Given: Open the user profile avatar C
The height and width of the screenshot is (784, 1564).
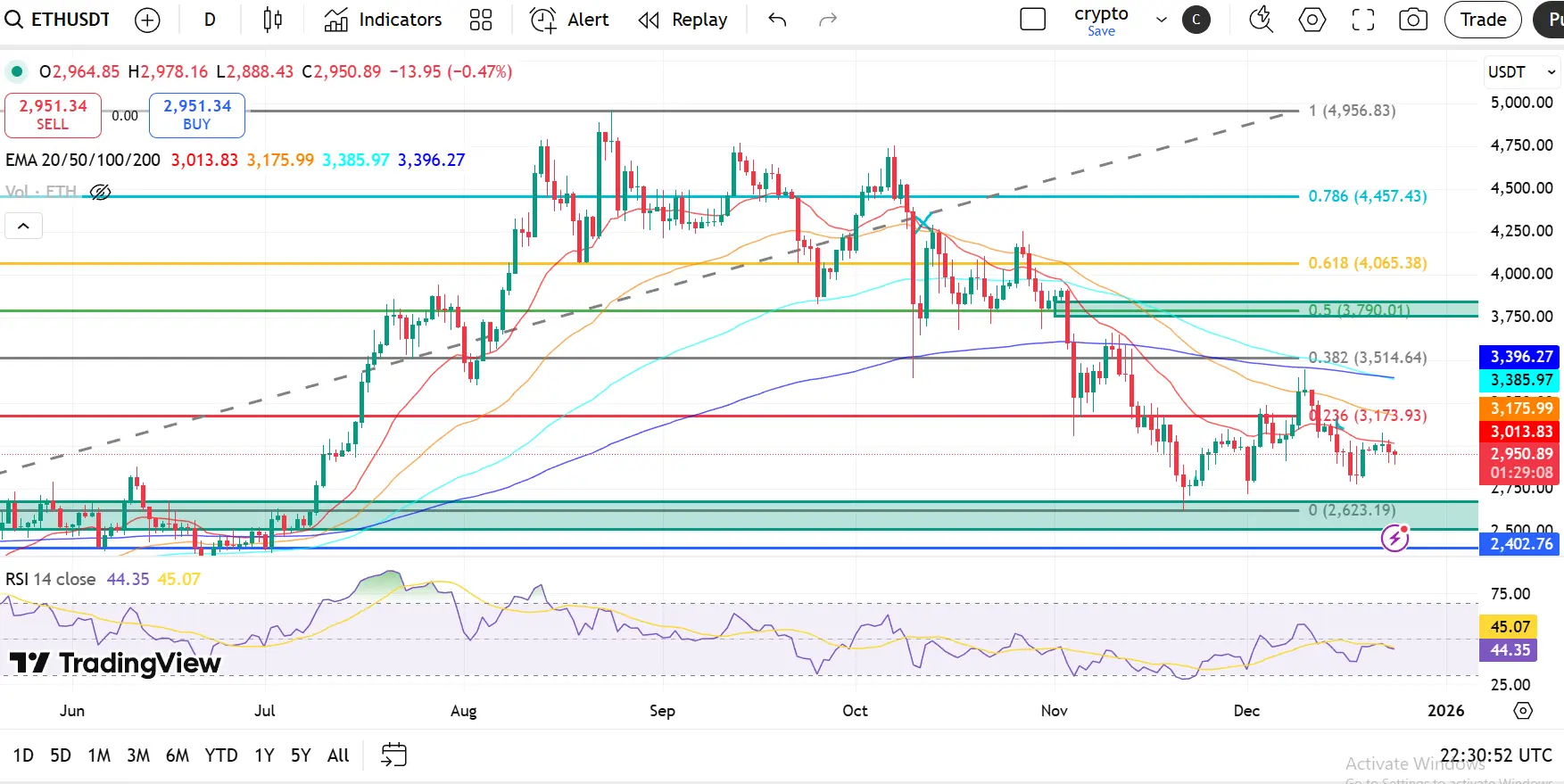Looking at the screenshot, I should (1196, 20).
